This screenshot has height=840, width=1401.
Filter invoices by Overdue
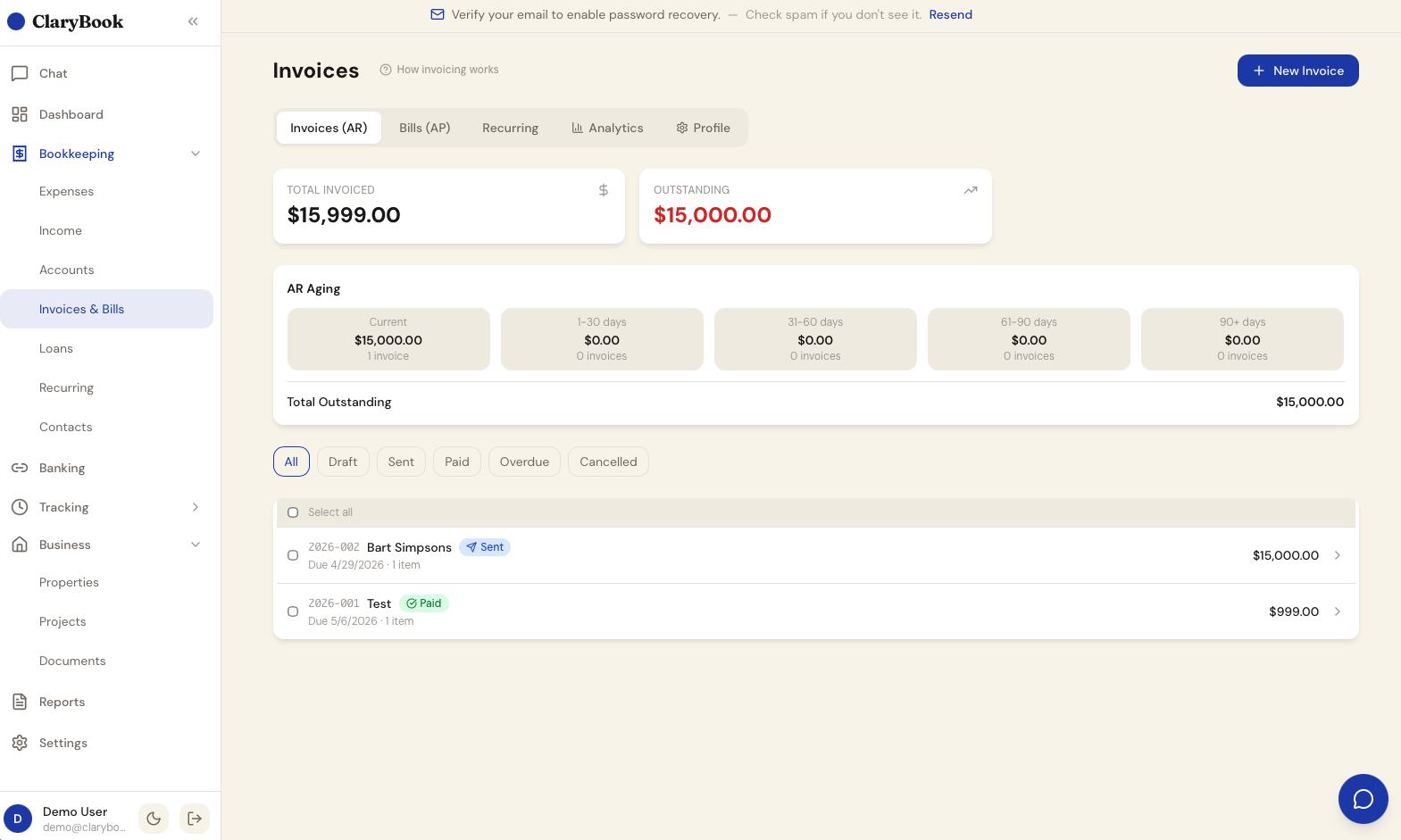(x=524, y=462)
